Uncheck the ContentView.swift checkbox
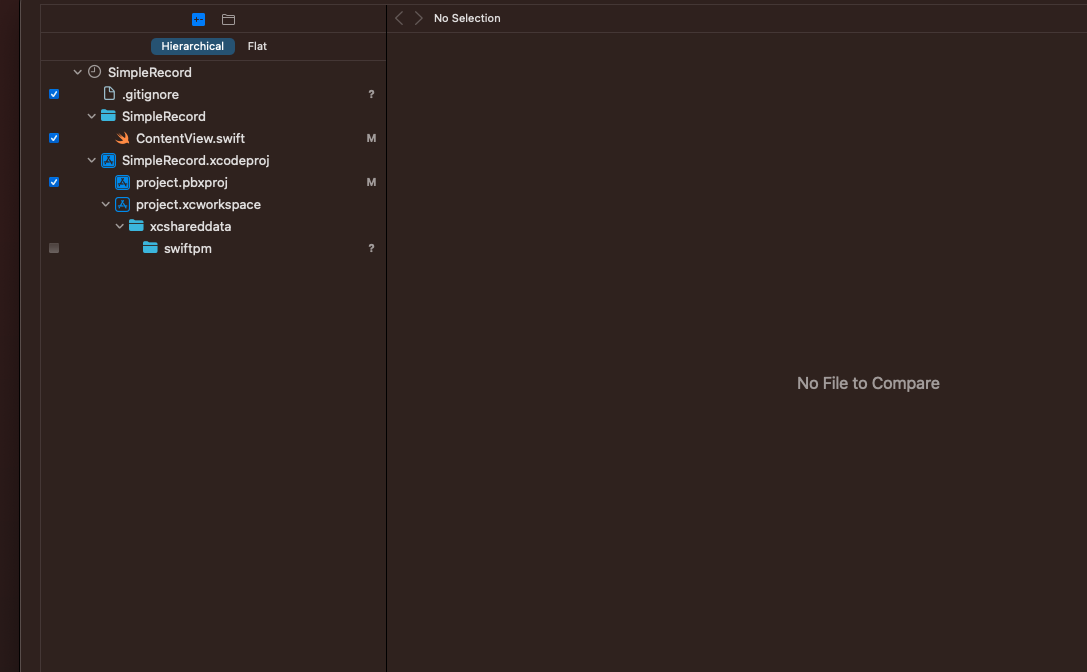The width and height of the screenshot is (1087, 672). coord(54,138)
